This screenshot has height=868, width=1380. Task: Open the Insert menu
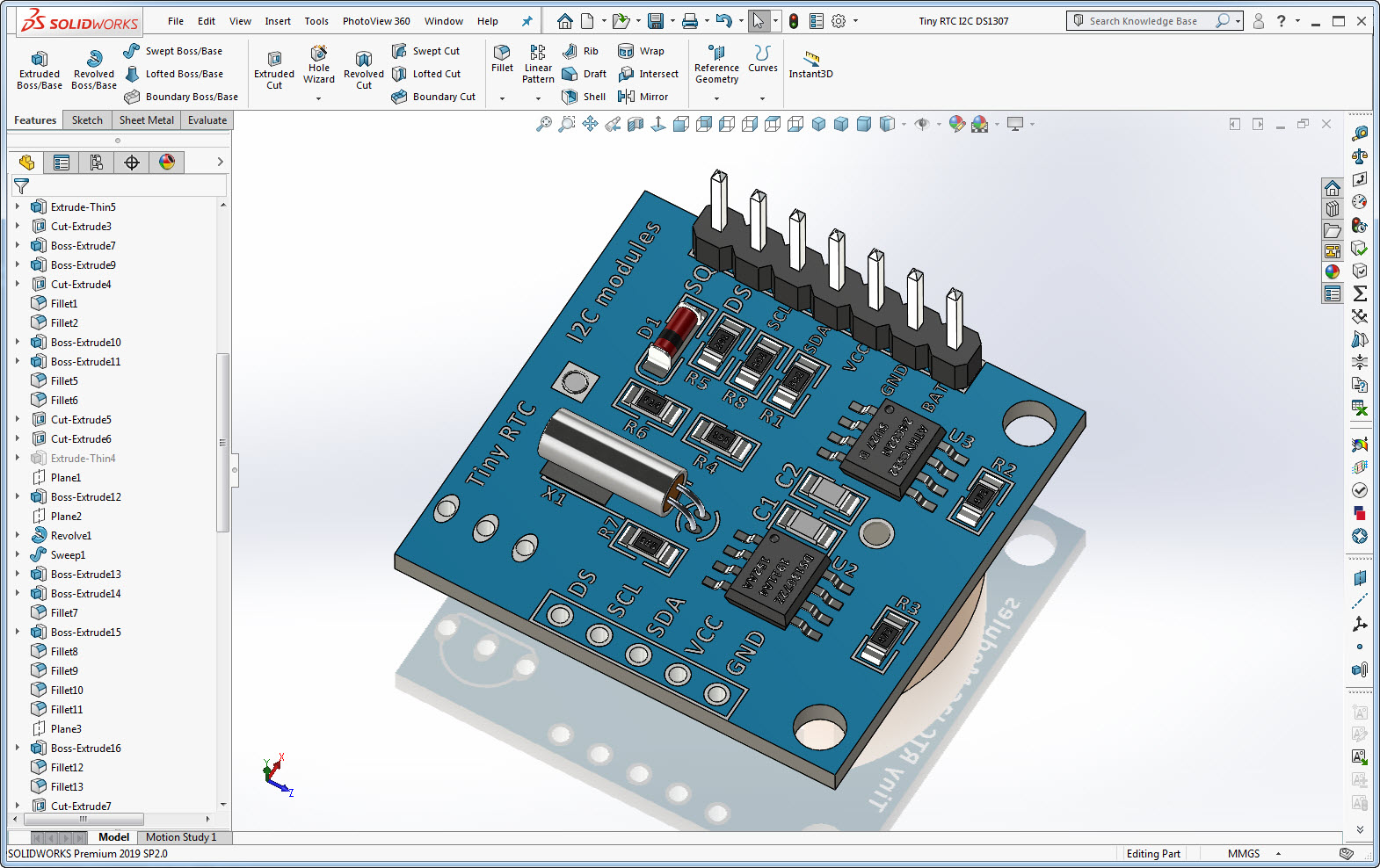pos(278,21)
